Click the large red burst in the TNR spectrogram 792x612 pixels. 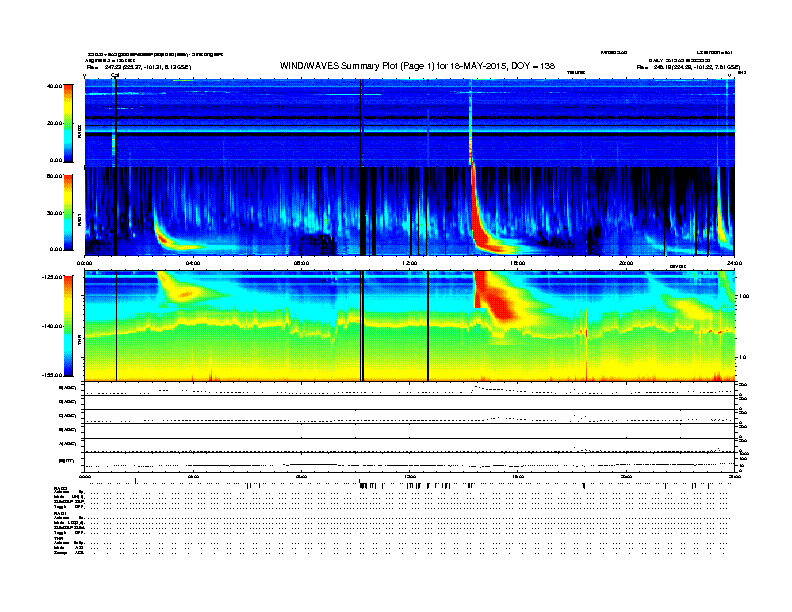pyautogui.click(x=498, y=298)
